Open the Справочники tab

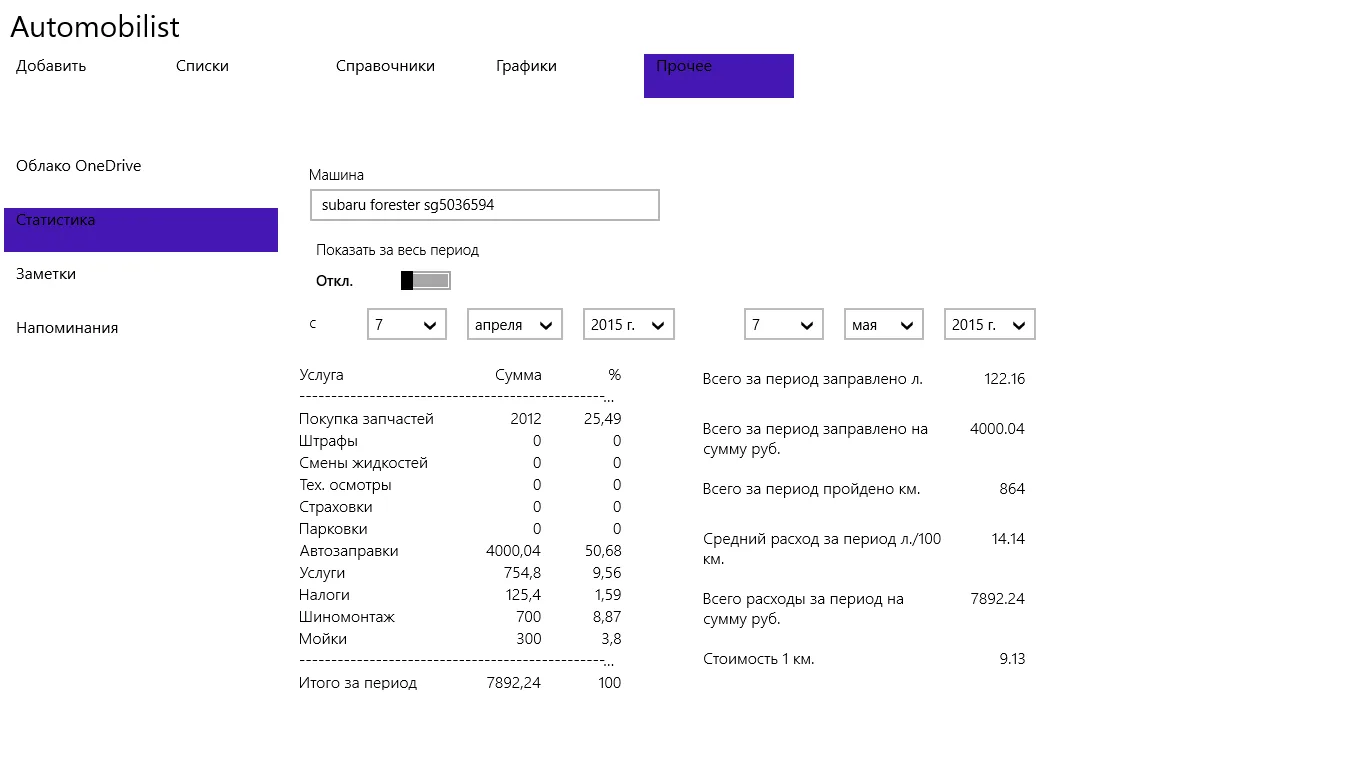[385, 66]
